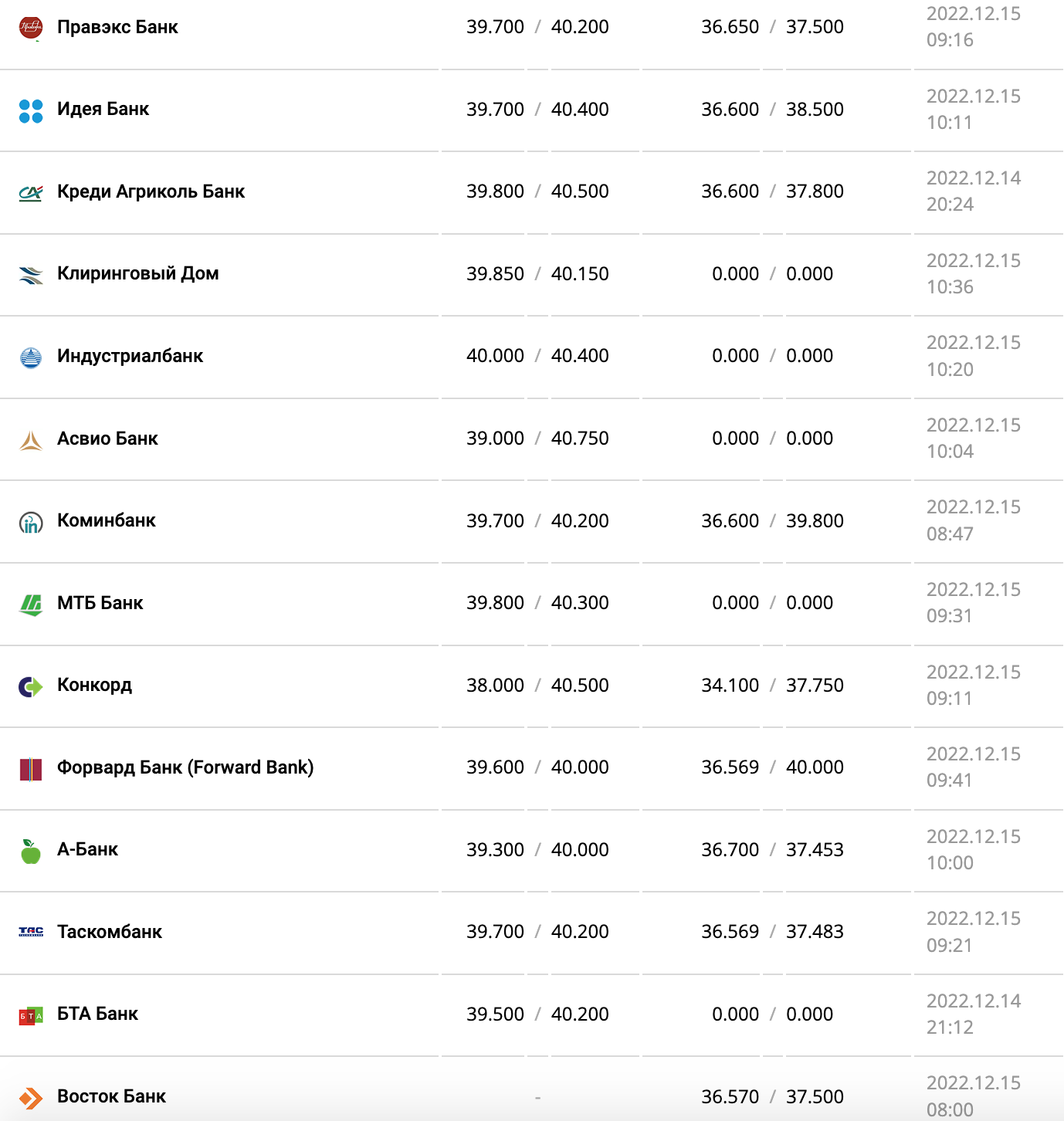Open the Правэкс Банк link
The width and height of the screenshot is (1064, 1121).
pos(117,27)
